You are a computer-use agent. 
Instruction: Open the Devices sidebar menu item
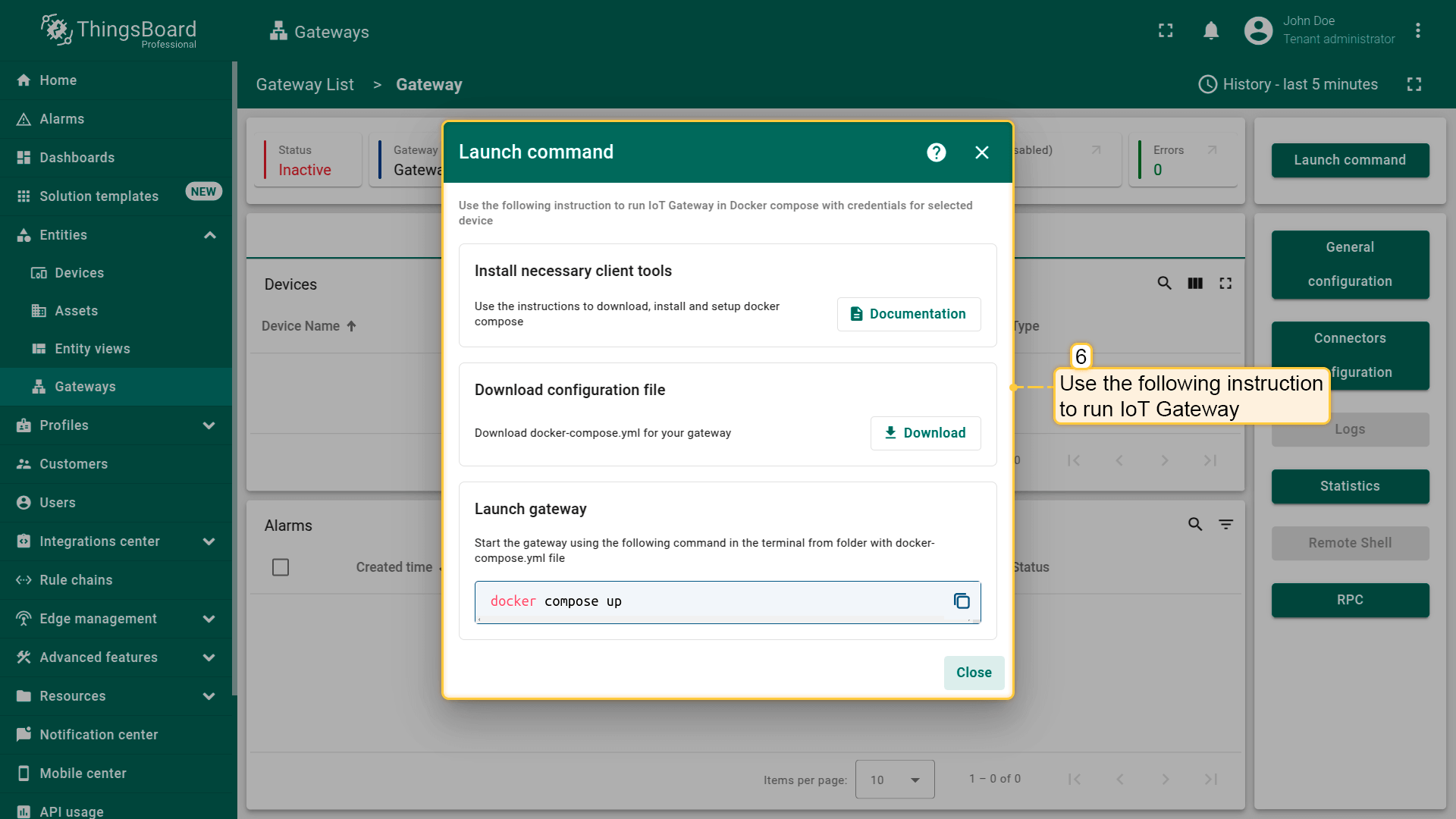coord(79,273)
